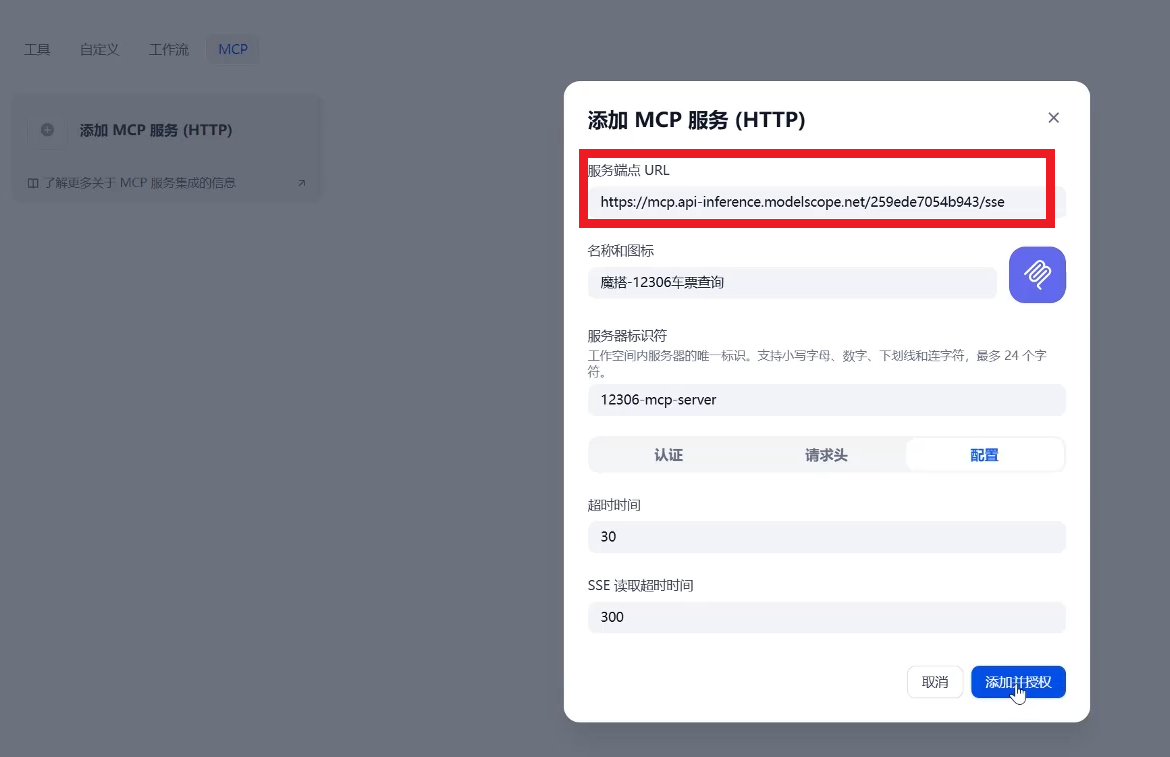
Task: Switch to the 认证 tab
Action: click(x=669, y=455)
